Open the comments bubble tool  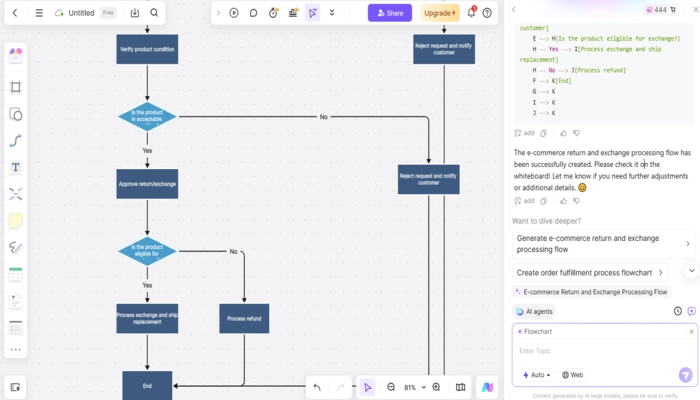coord(253,13)
